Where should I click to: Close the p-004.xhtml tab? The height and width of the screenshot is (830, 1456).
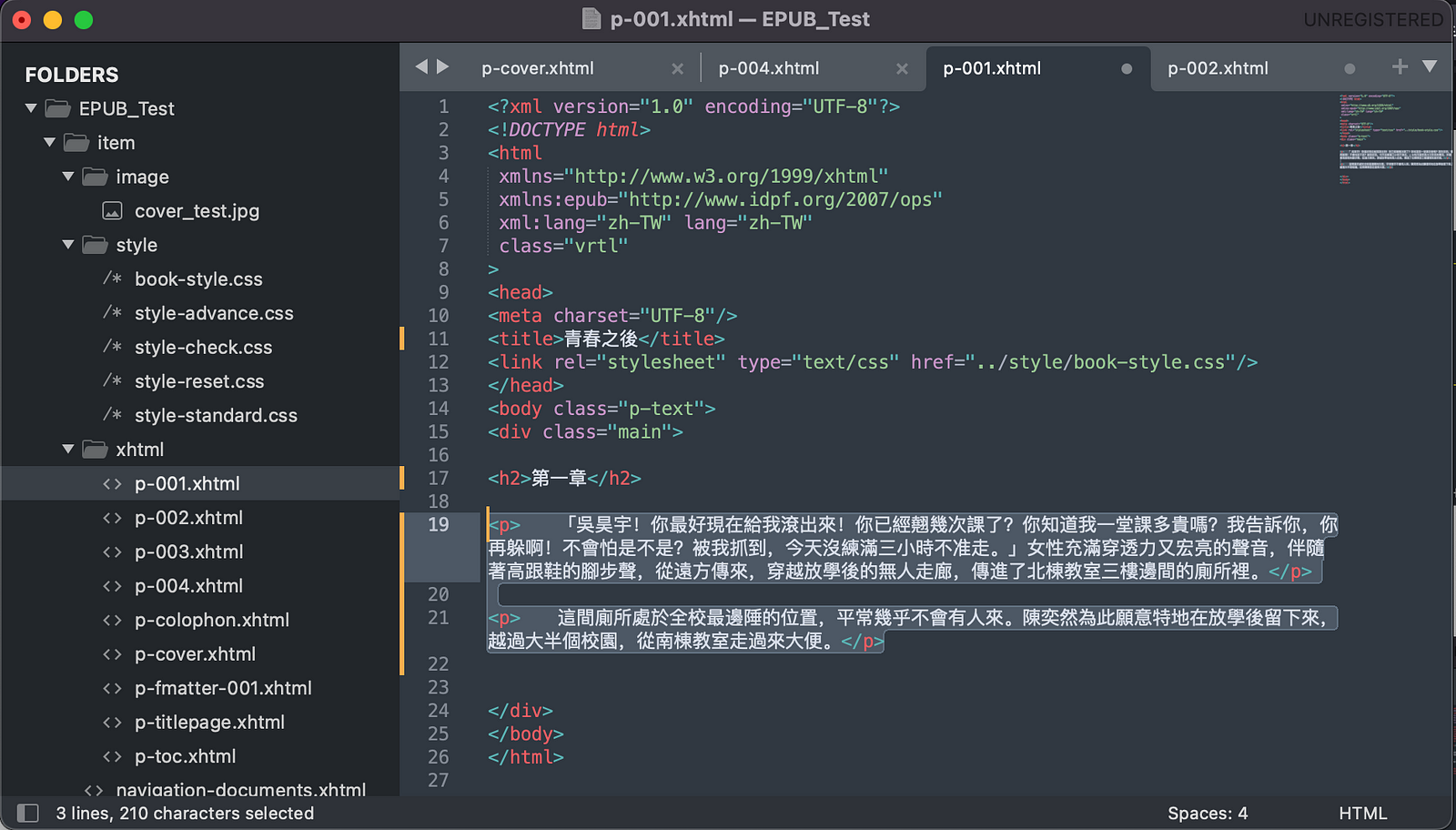pos(902,69)
